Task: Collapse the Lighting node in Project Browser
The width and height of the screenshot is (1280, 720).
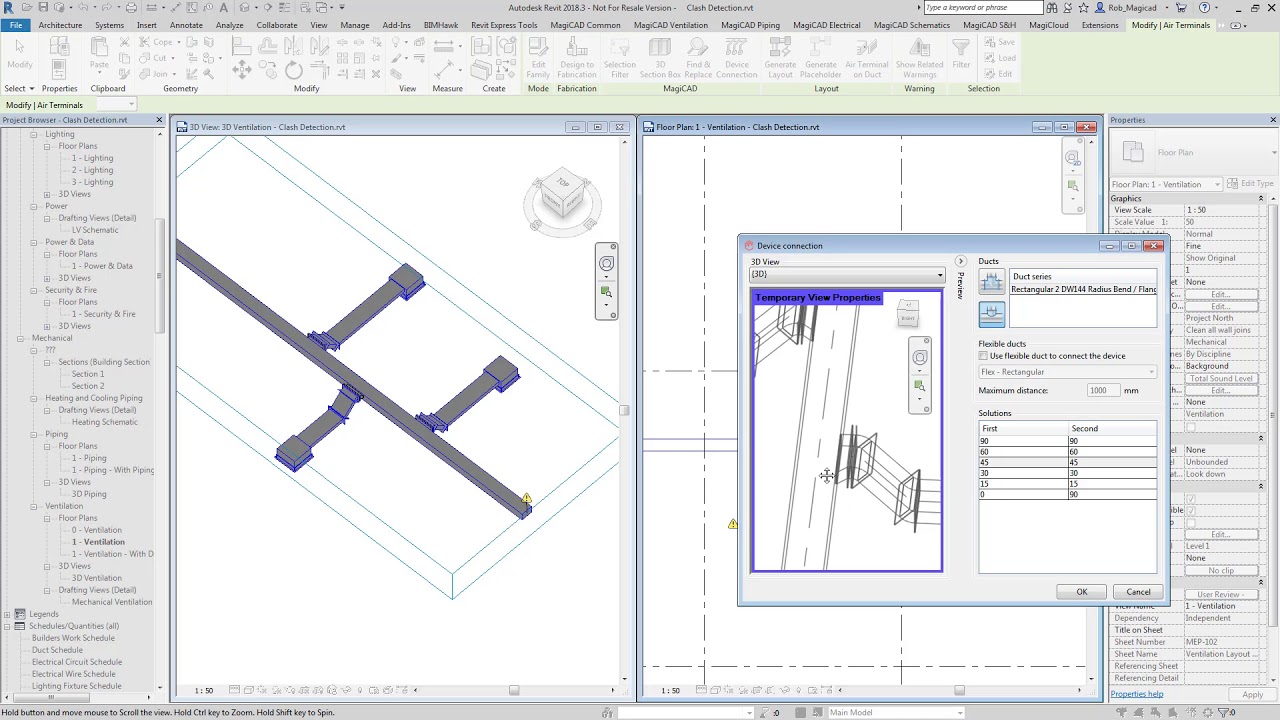Action: tap(33, 134)
